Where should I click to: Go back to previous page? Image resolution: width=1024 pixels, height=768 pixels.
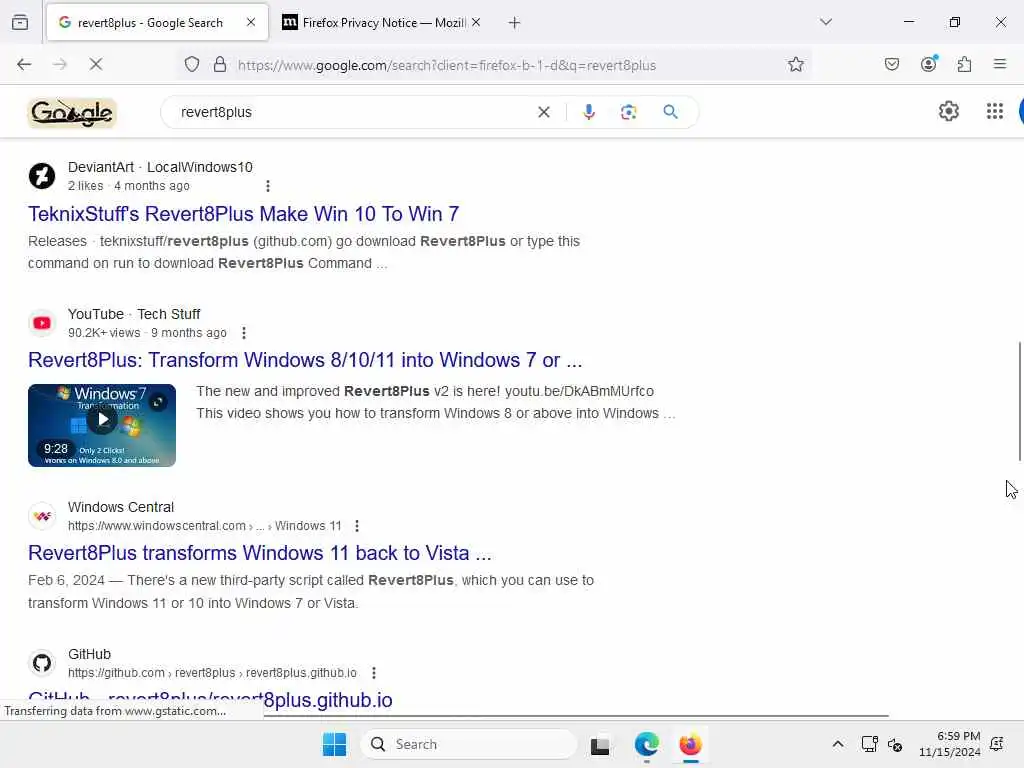24,64
